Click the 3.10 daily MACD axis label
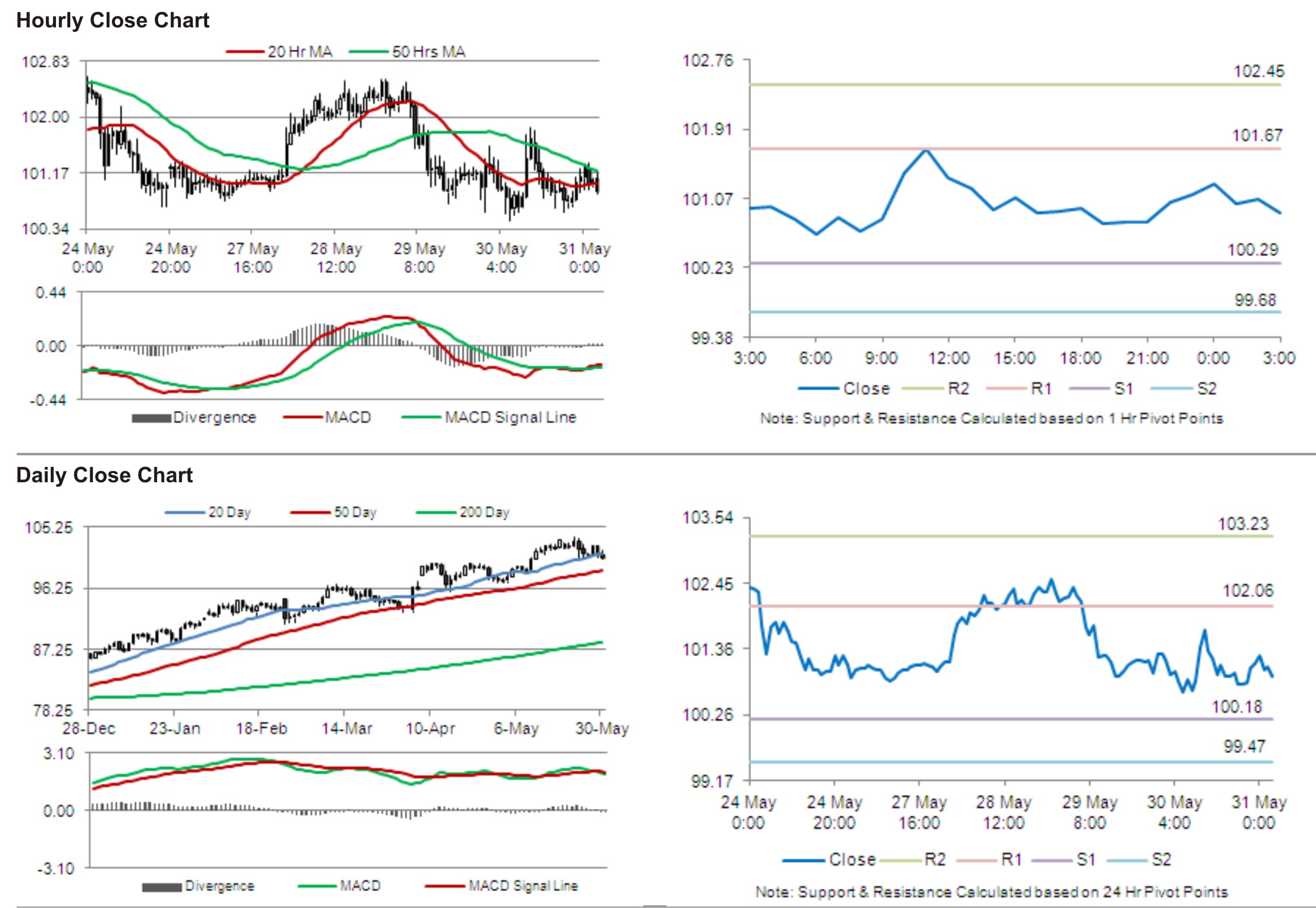This screenshot has height=908, width=1316. (59, 754)
